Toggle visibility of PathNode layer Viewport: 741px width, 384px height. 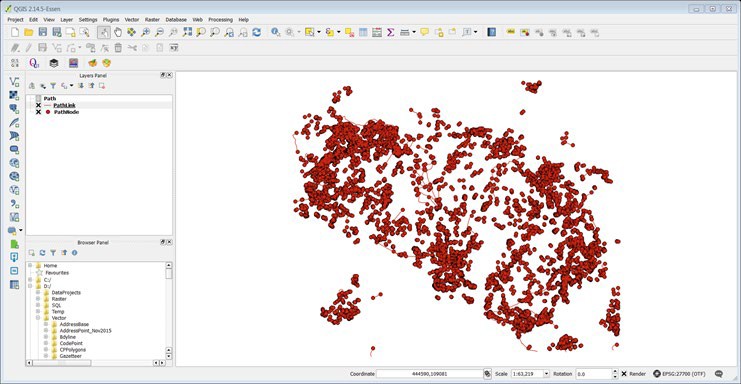click(38, 112)
